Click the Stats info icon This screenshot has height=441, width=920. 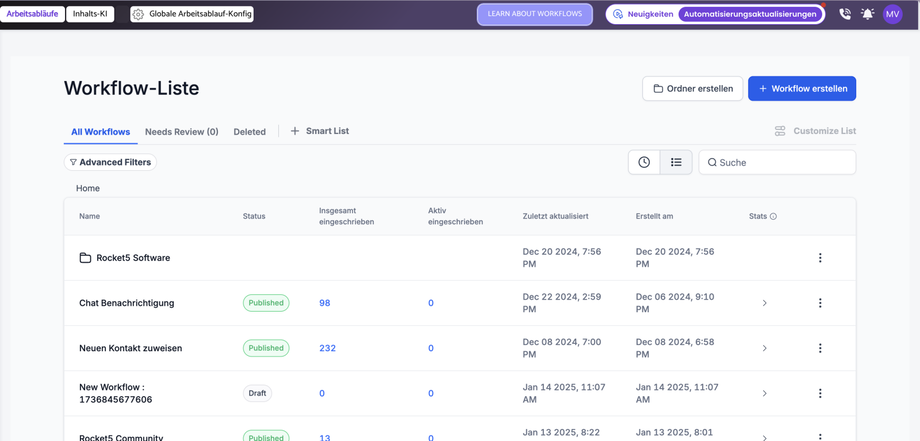(773, 216)
